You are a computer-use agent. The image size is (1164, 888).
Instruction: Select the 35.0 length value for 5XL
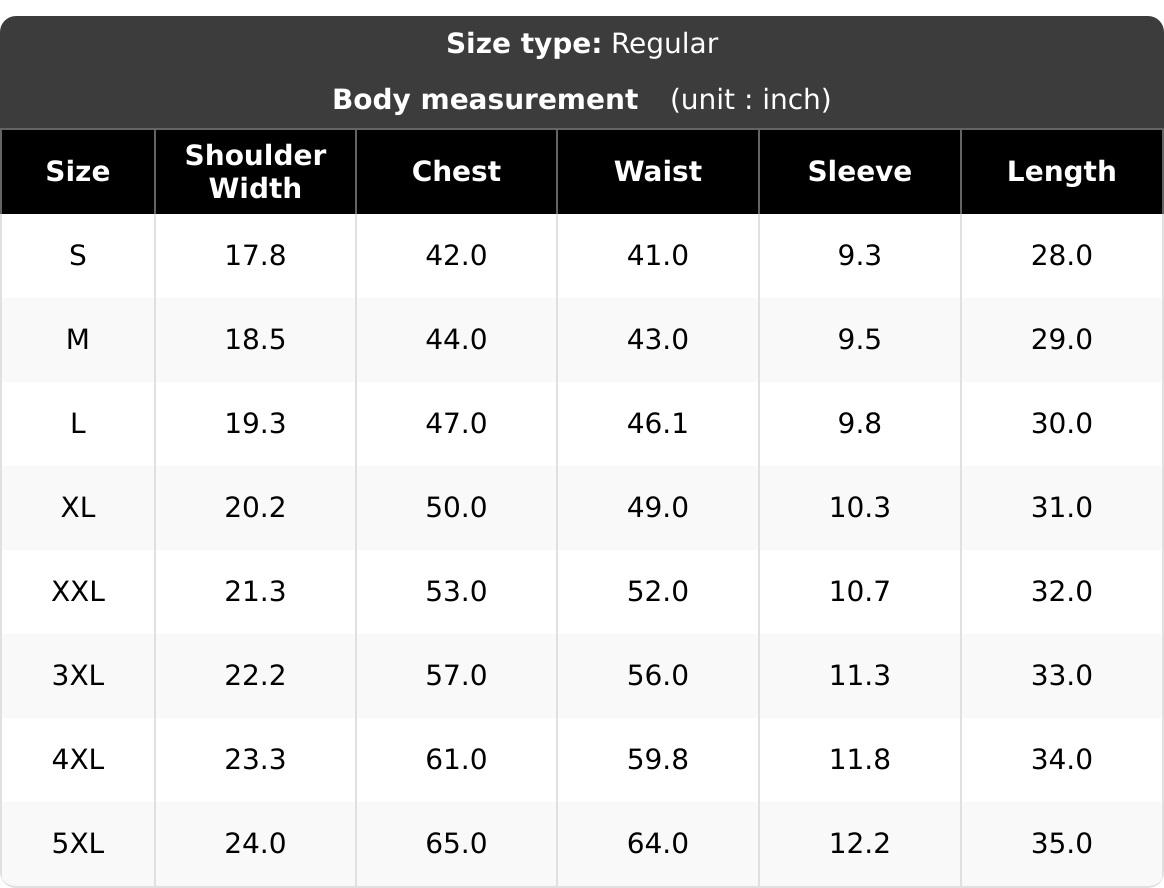tap(1062, 843)
